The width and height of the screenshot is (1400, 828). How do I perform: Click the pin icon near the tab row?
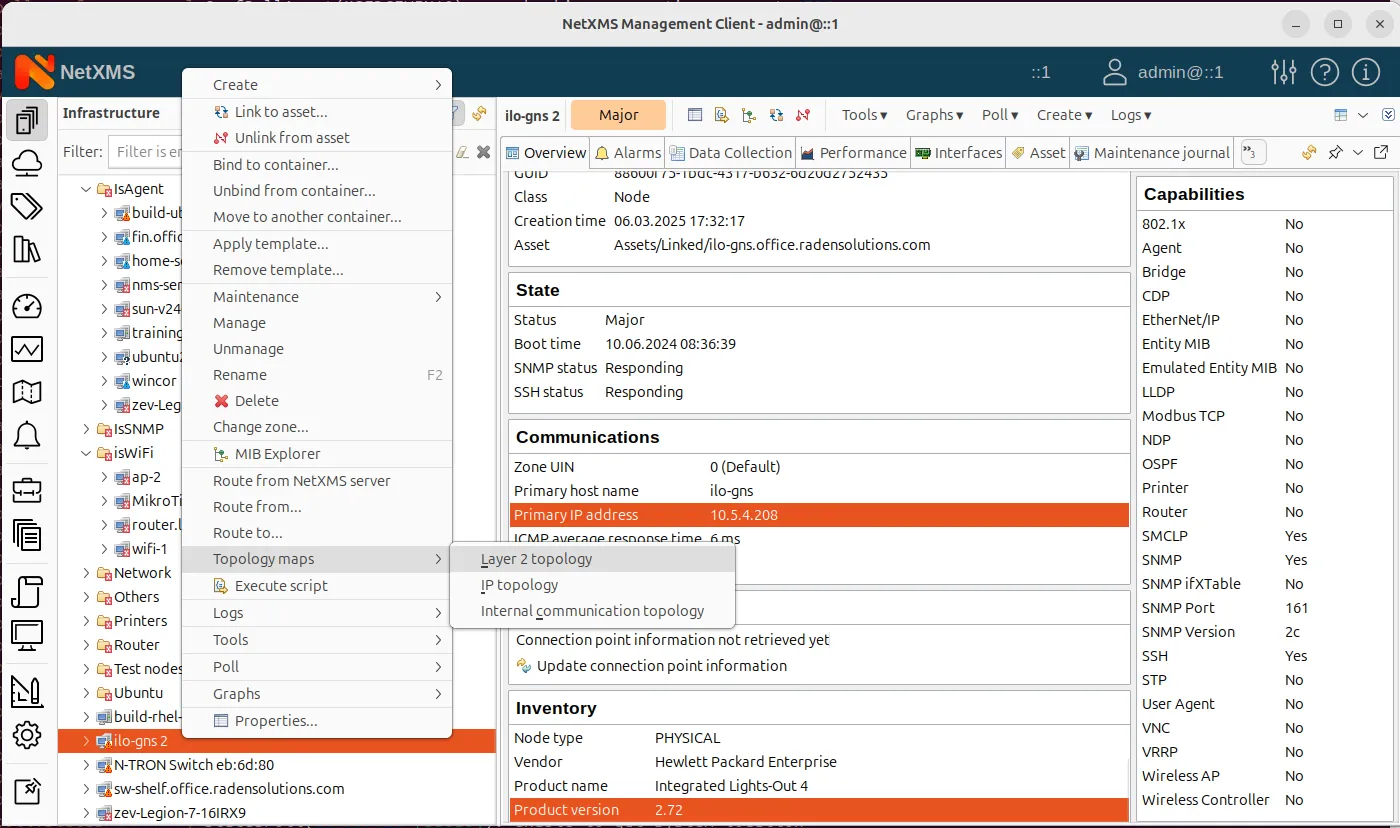tap(1337, 153)
